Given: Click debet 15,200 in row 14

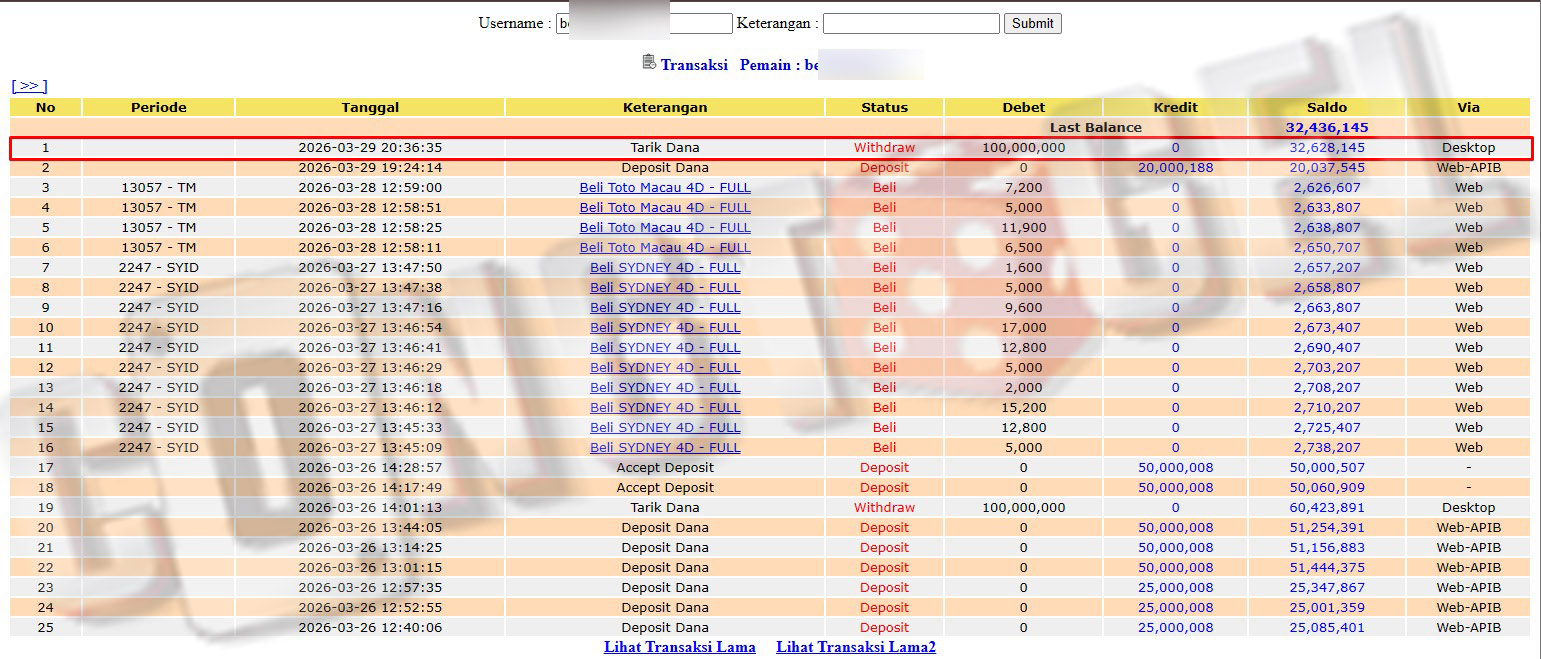Looking at the screenshot, I should pos(1024,407).
